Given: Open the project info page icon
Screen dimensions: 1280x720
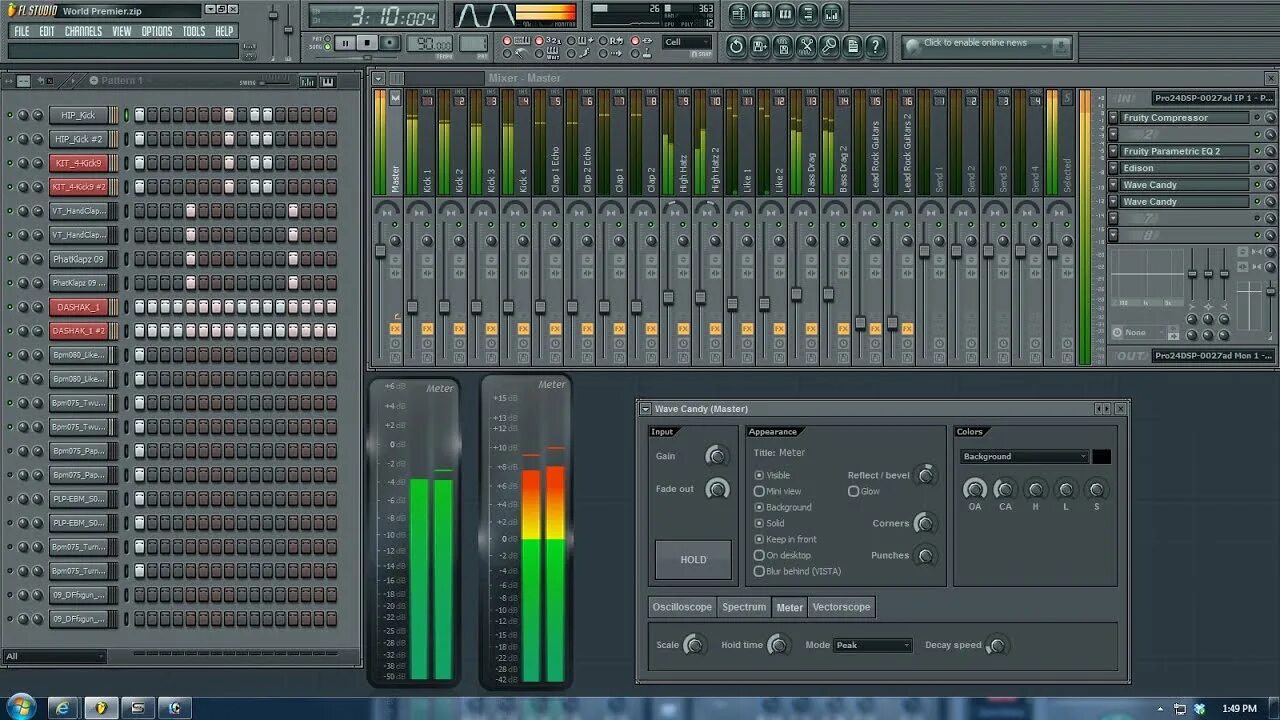Looking at the screenshot, I should [x=852, y=46].
